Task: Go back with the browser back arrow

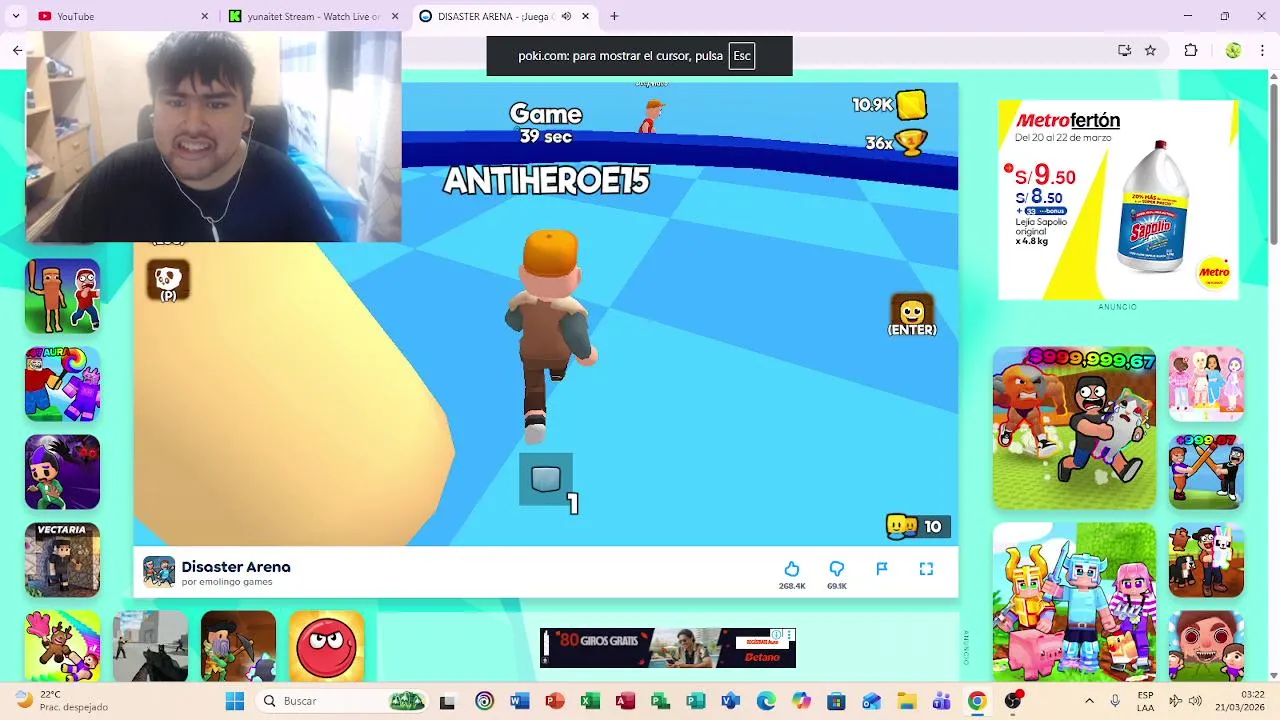Action: point(17,50)
